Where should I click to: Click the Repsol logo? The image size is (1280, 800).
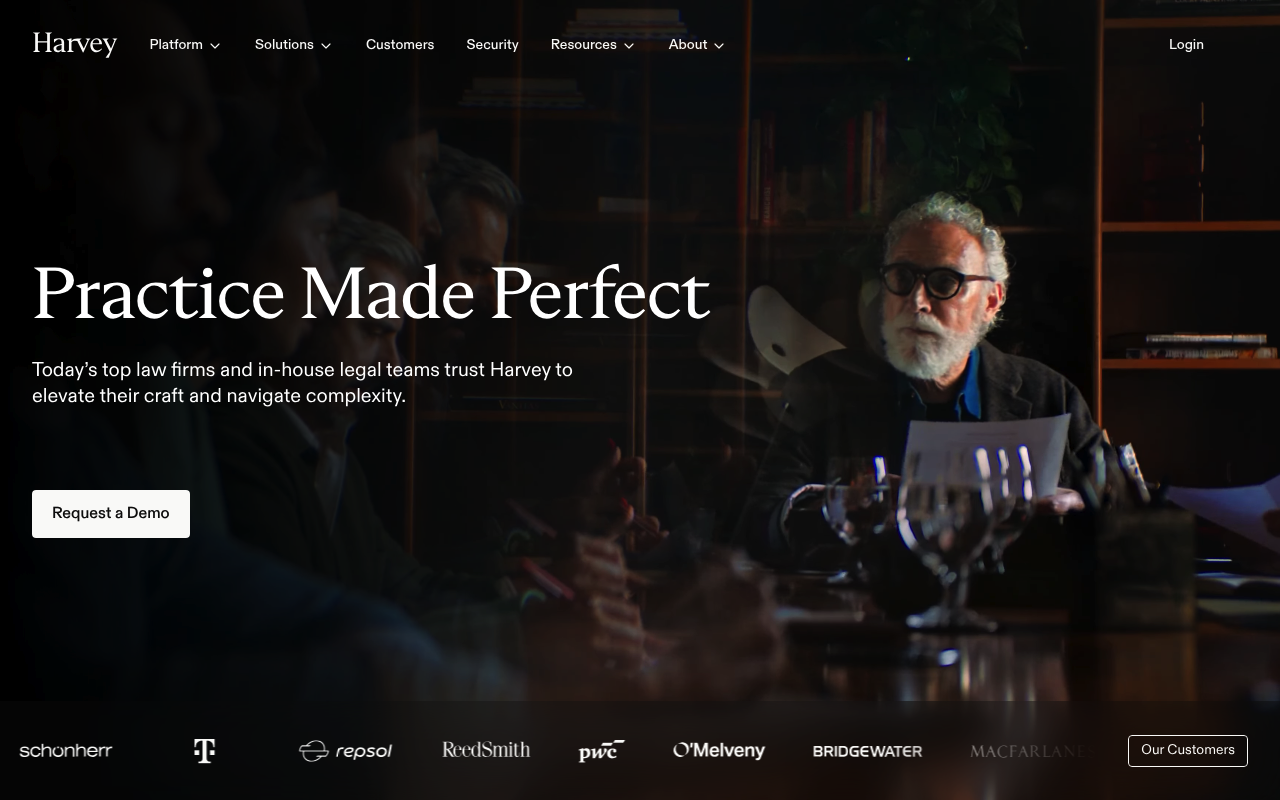pos(345,751)
